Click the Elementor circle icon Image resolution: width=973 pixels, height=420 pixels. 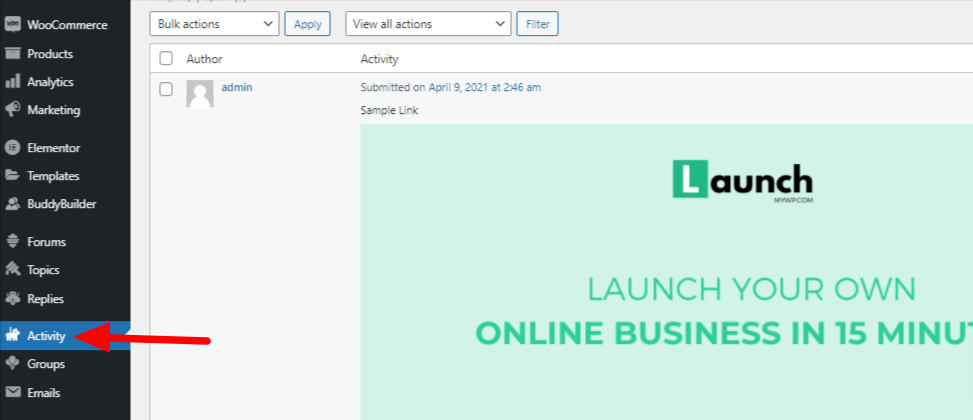12,148
